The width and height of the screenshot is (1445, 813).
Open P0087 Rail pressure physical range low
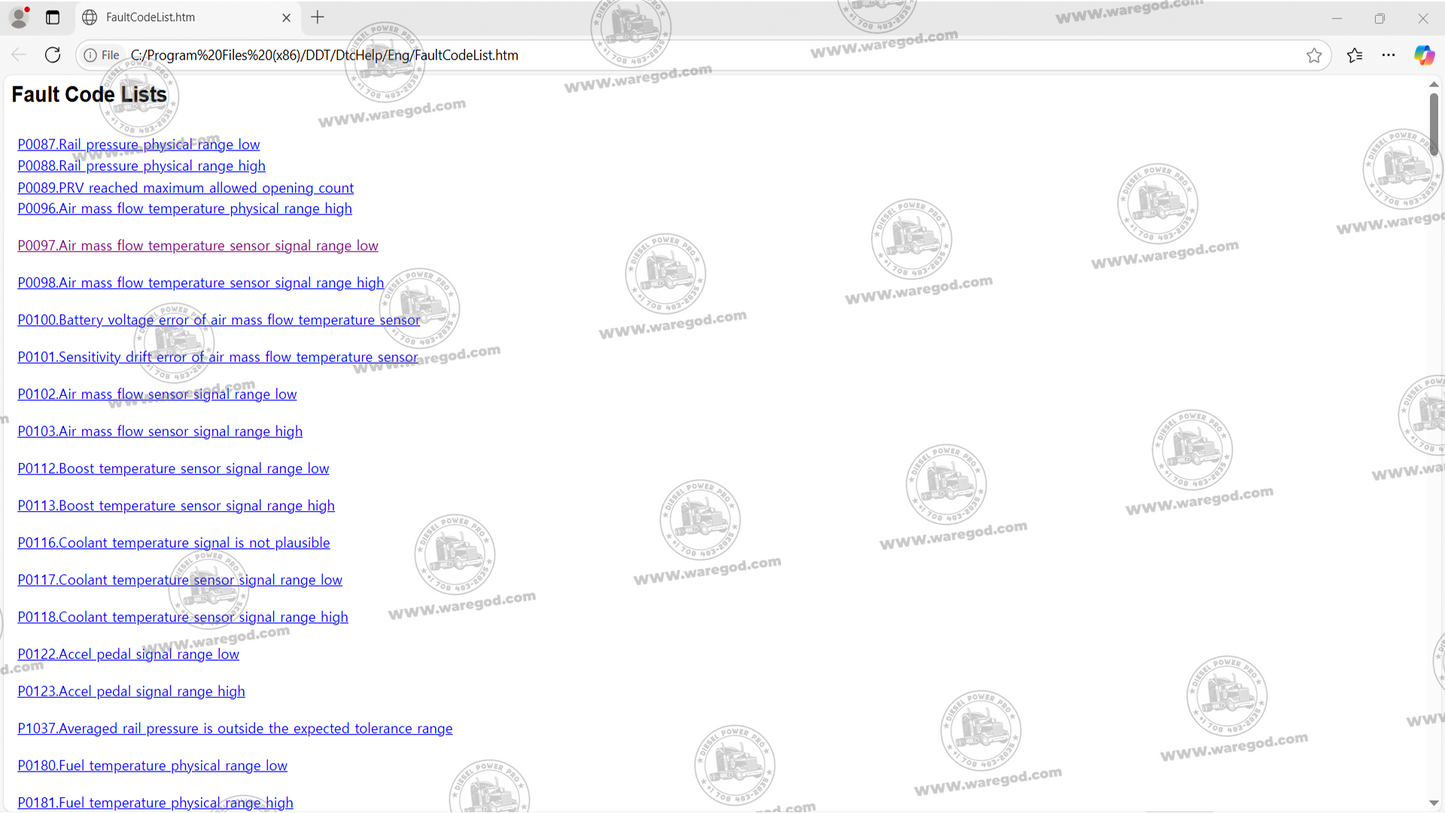click(138, 145)
